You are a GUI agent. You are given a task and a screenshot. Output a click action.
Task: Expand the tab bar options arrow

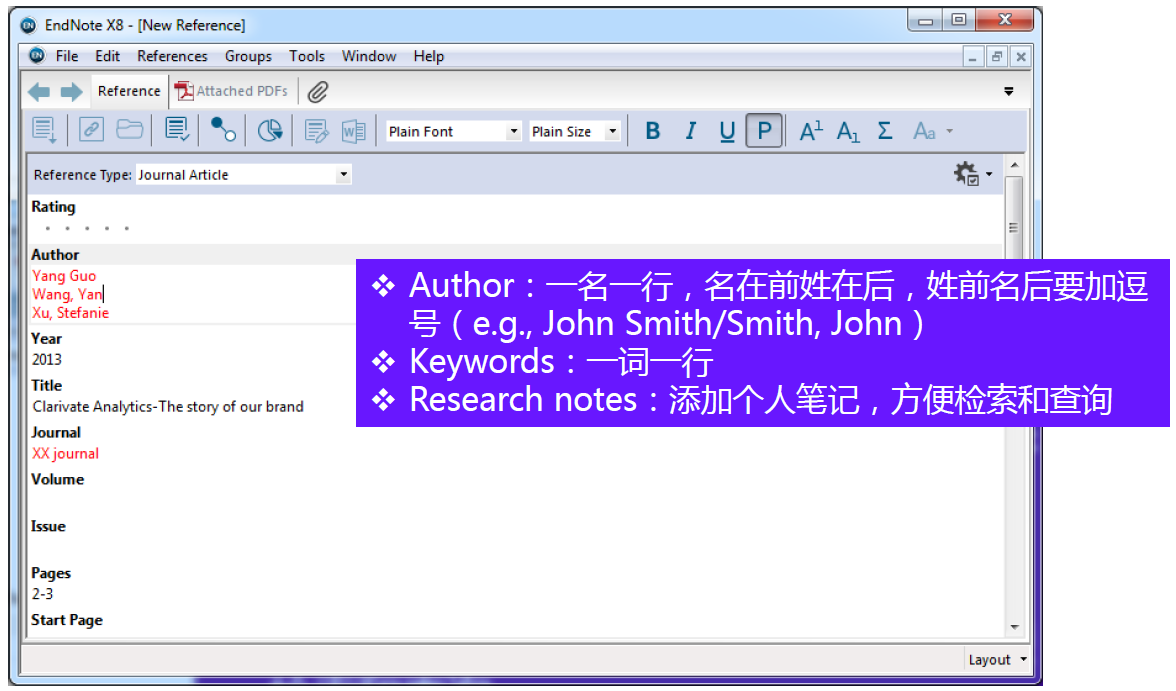pos(1009,92)
